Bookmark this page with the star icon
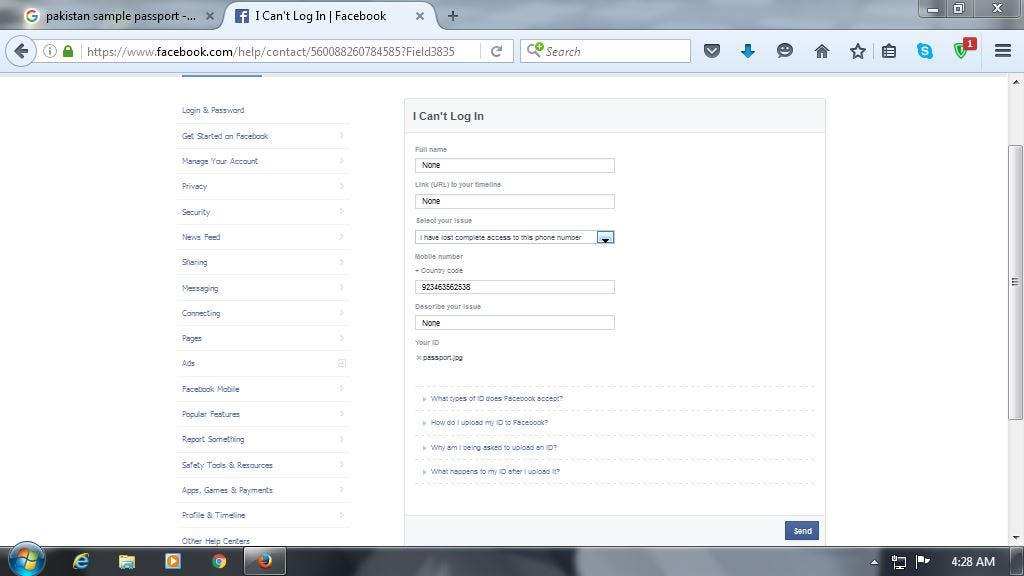Viewport: 1024px width, 576px height. point(857,51)
